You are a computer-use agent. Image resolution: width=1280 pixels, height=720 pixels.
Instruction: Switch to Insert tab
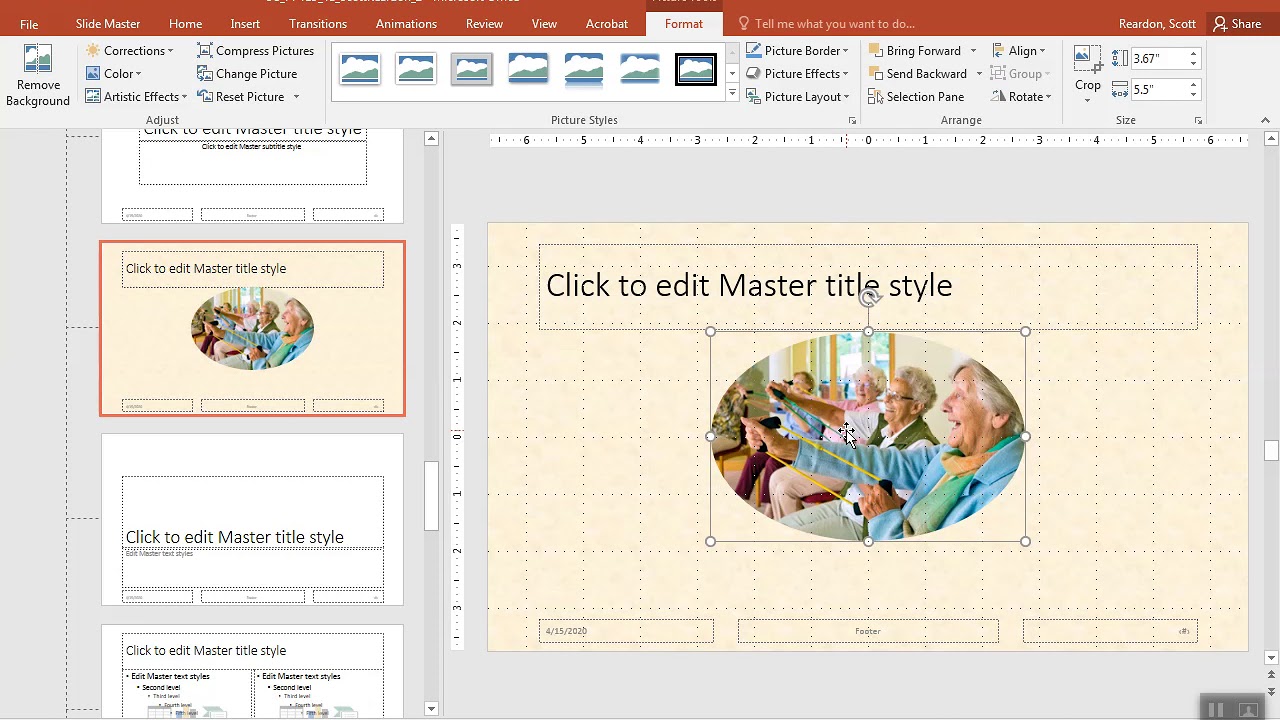click(245, 24)
